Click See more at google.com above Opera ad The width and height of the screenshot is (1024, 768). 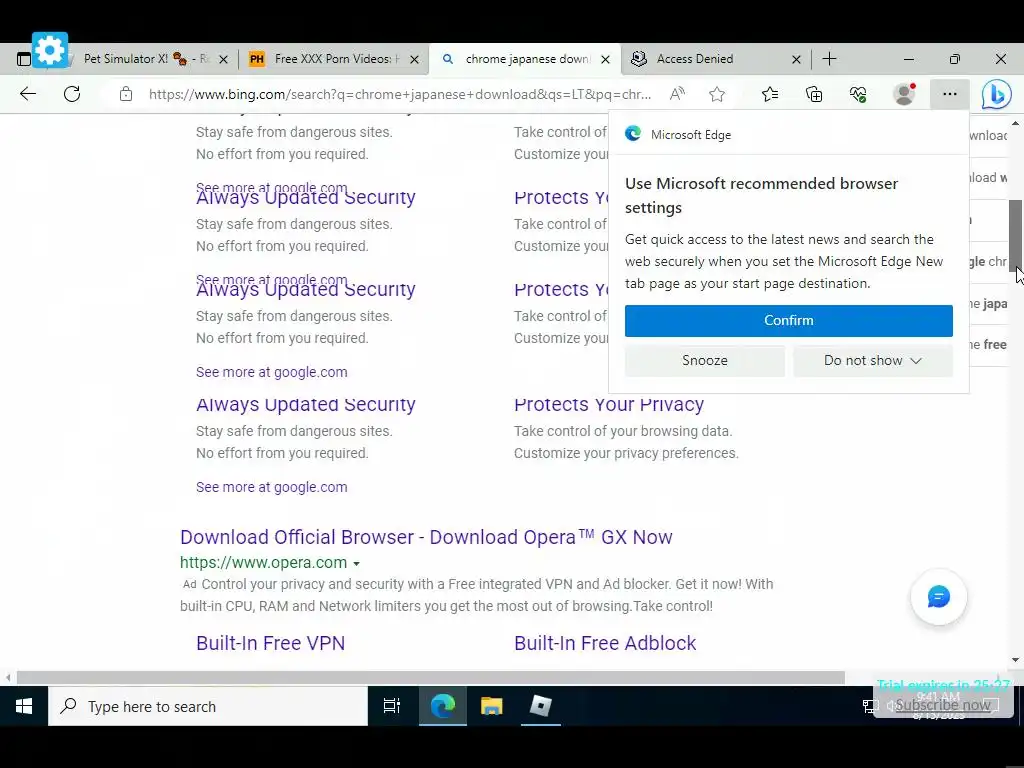(272, 487)
